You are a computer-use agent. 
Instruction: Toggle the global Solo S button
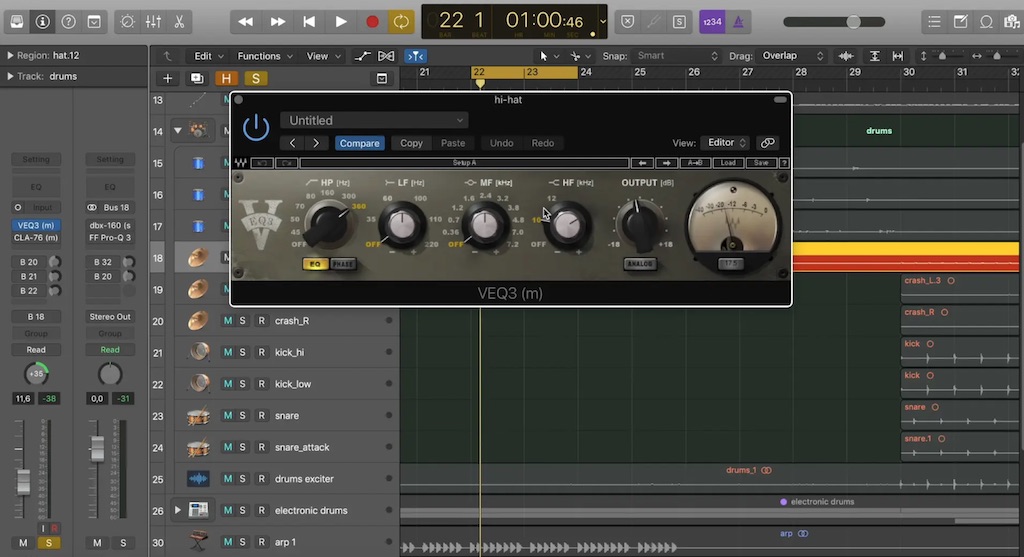255,78
